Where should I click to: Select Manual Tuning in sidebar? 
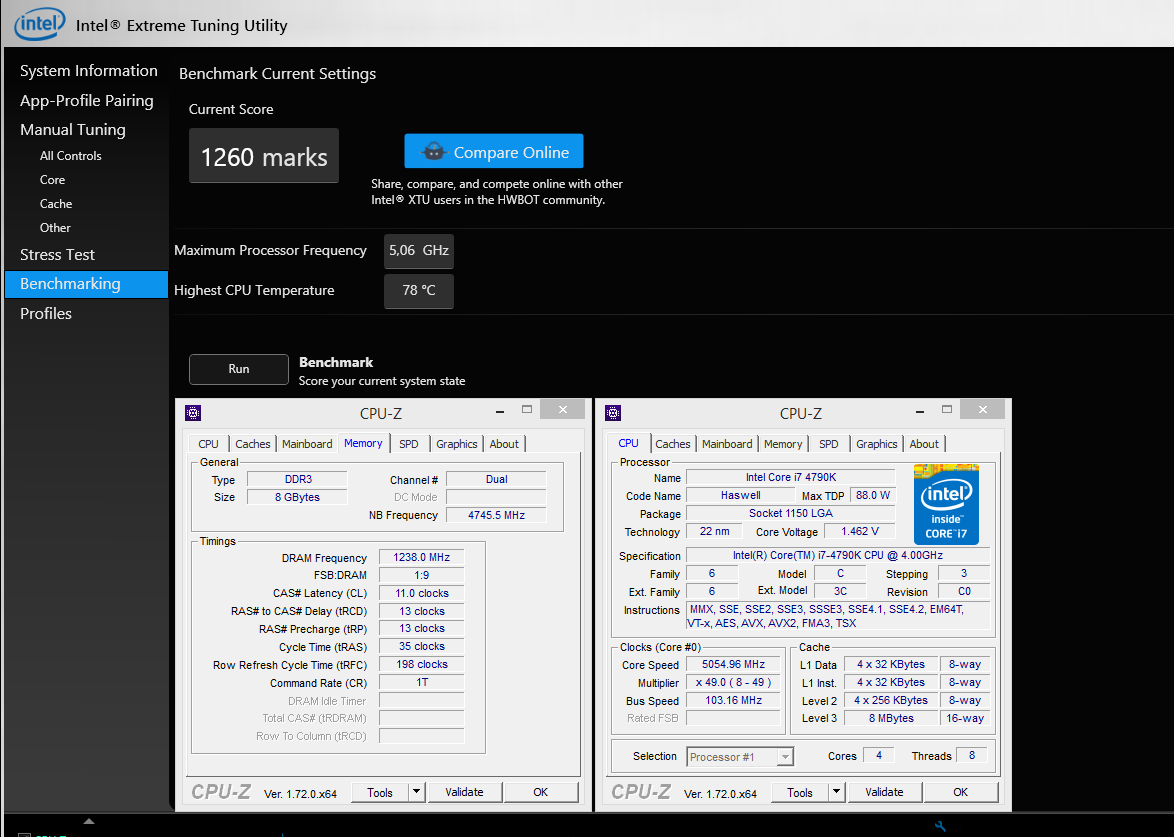coord(73,130)
